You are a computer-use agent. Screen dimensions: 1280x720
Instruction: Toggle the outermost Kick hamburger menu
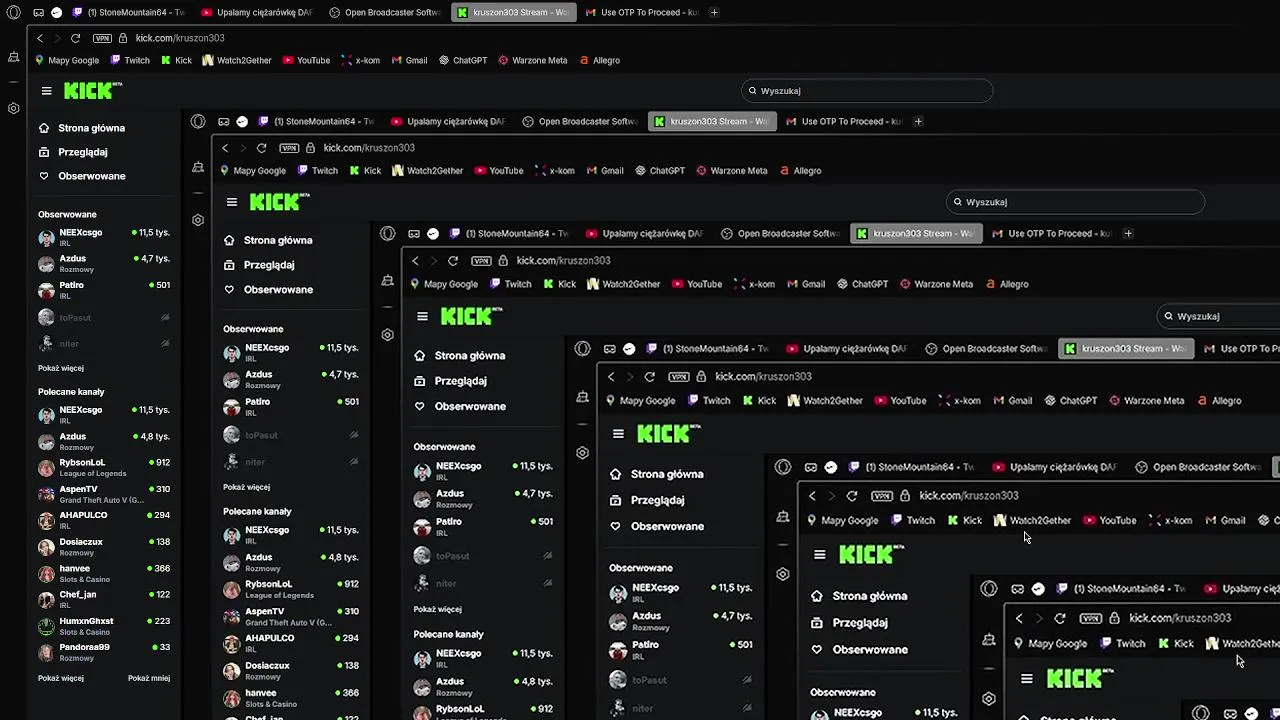point(46,90)
